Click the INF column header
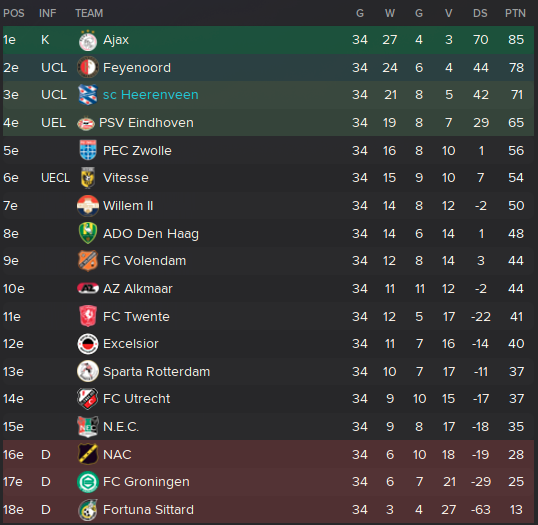This screenshot has height=525, width=538. (47, 13)
